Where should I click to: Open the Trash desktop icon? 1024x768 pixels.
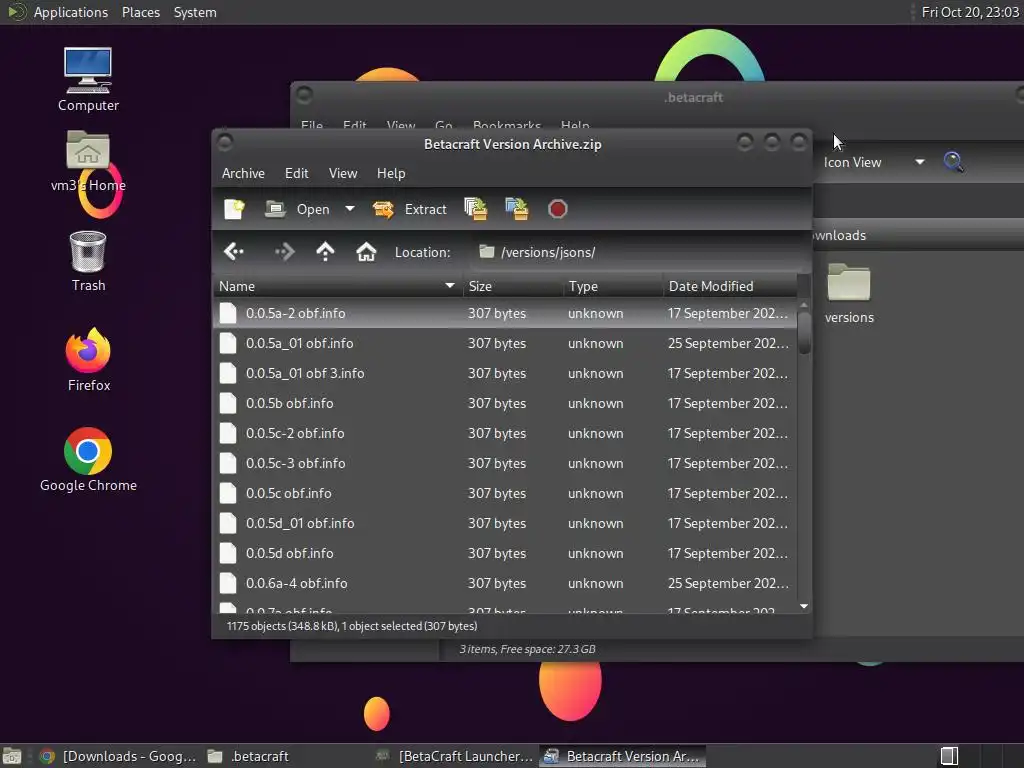pos(88,261)
